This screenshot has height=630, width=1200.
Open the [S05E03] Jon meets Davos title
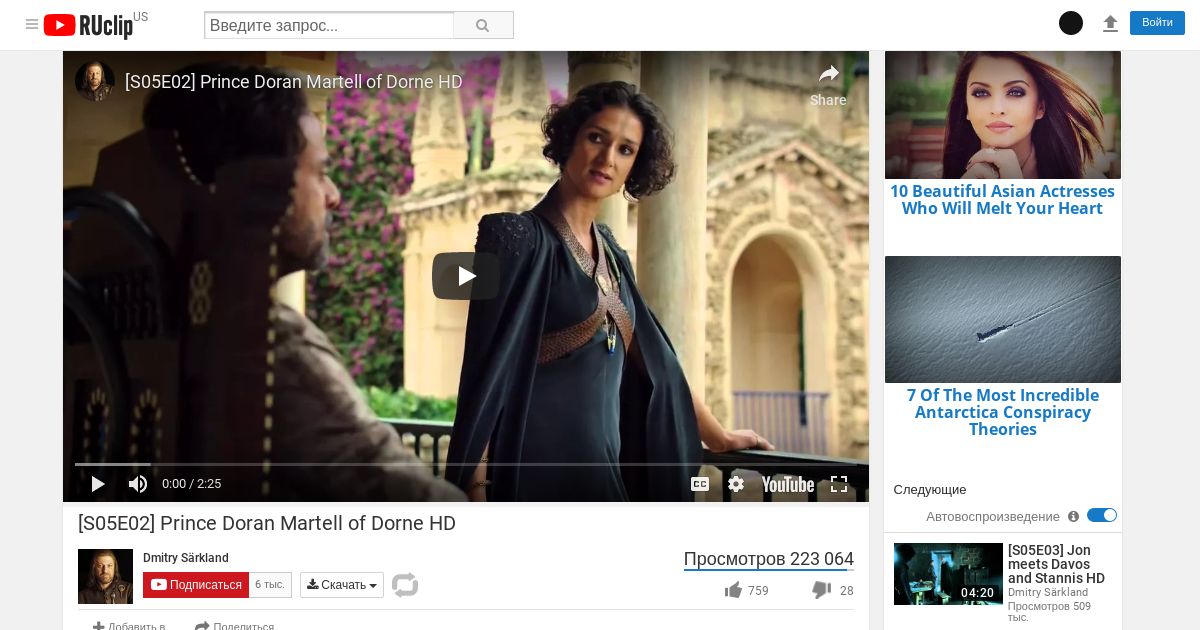coord(1056,564)
